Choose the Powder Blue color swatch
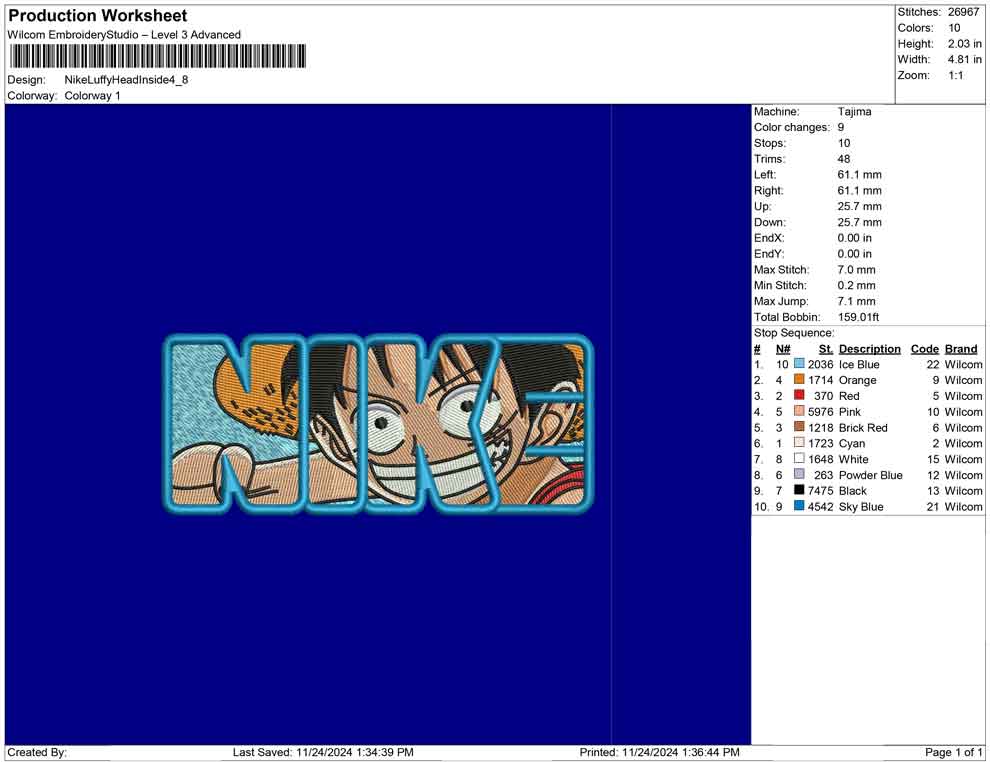This screenshot has height=762, width=990. point(799,474)
